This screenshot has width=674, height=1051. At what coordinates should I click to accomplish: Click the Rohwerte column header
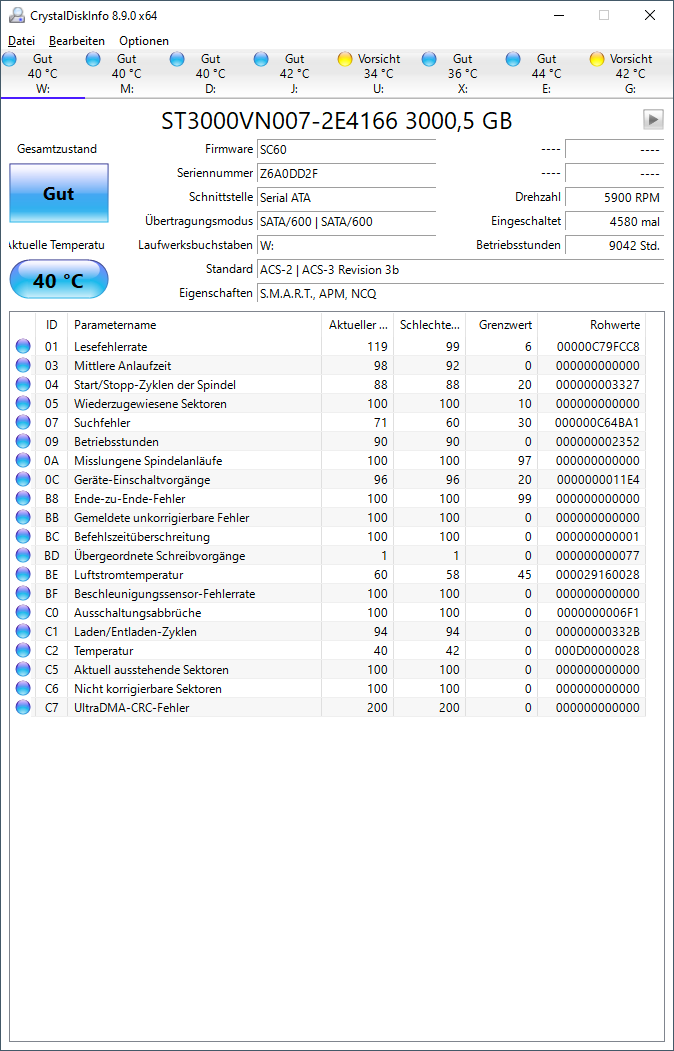pos(592,324)
